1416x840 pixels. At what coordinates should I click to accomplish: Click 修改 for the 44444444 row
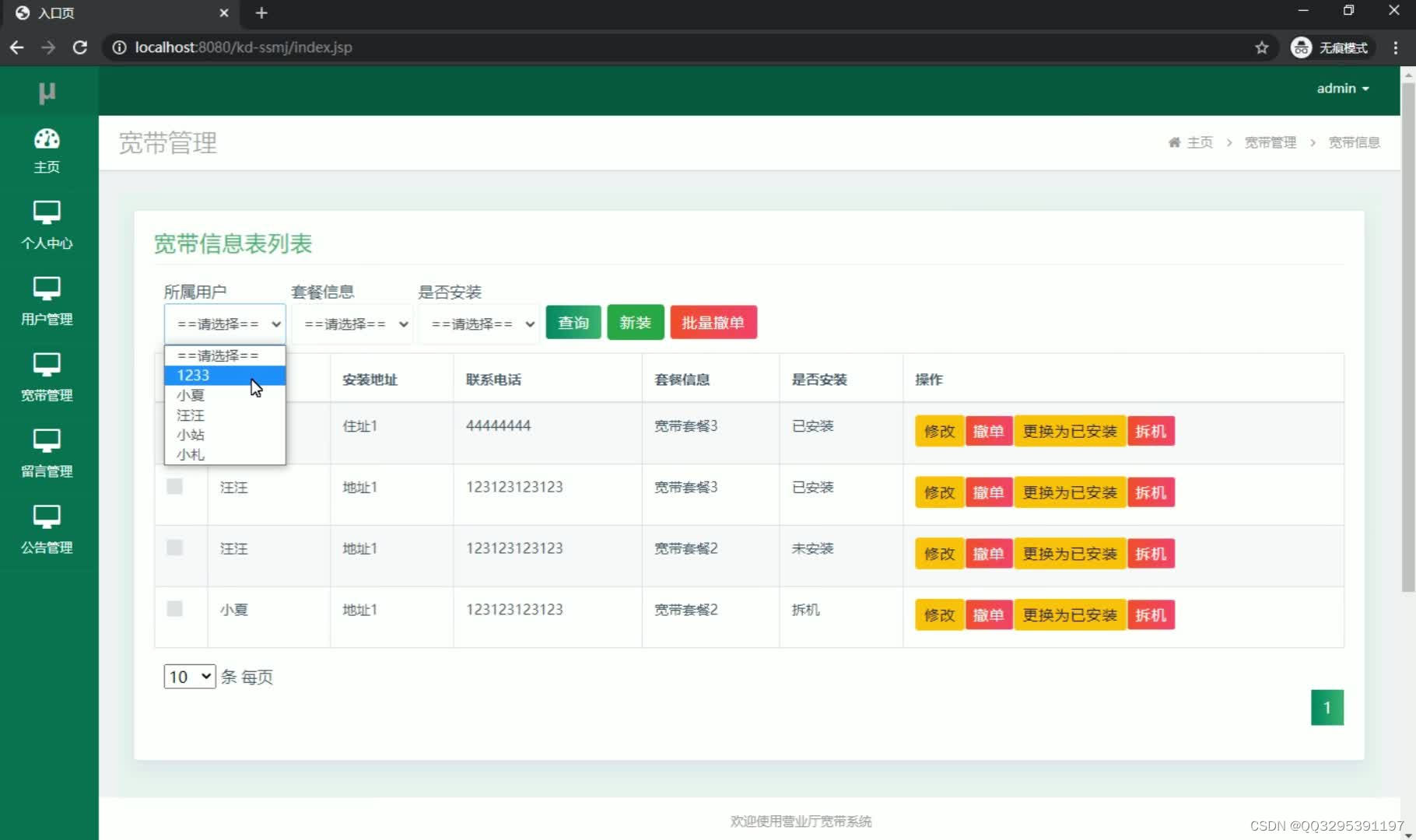pos(939,431)
